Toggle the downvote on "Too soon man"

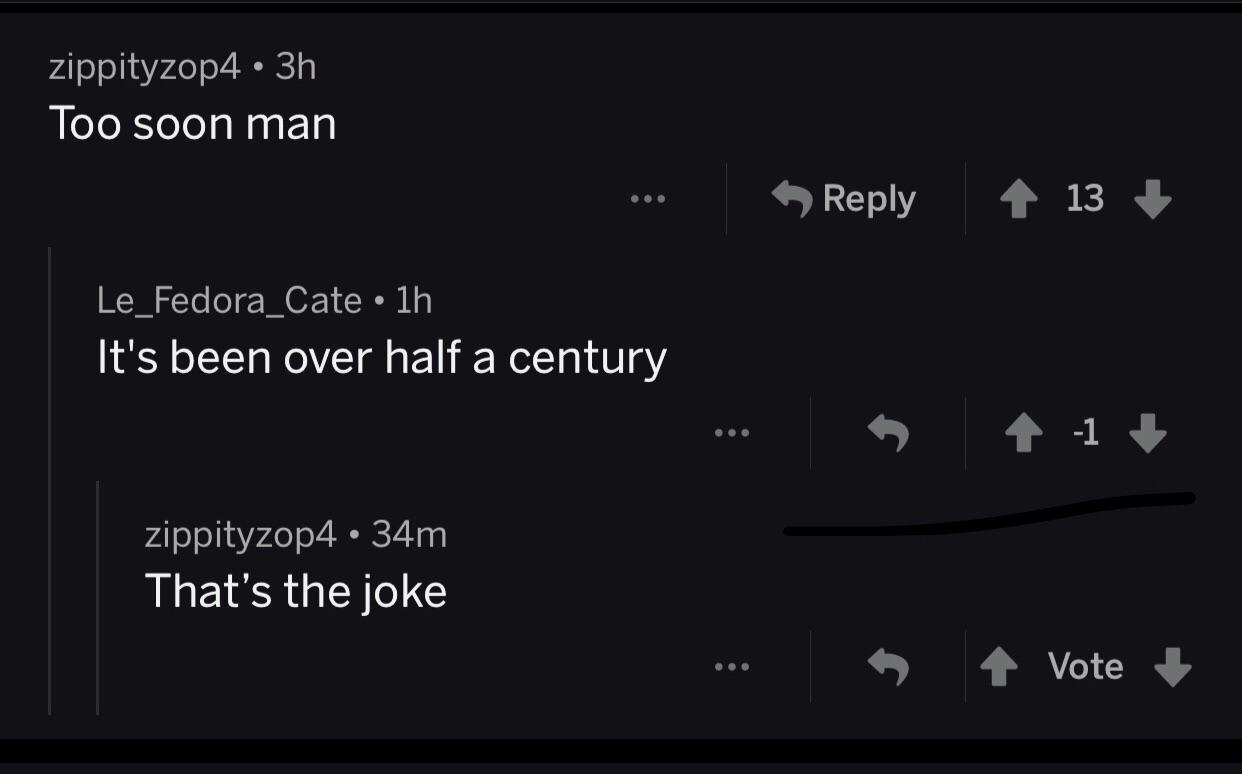[1153, 199]
